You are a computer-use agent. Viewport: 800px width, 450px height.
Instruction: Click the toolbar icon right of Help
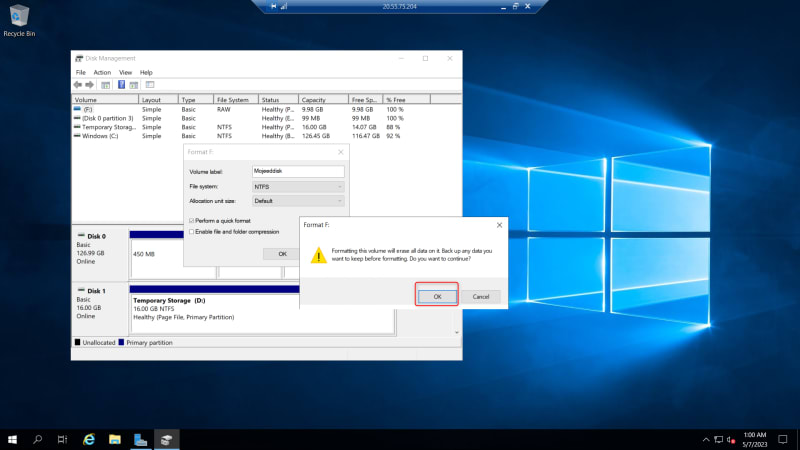click(x=134, y=85)
